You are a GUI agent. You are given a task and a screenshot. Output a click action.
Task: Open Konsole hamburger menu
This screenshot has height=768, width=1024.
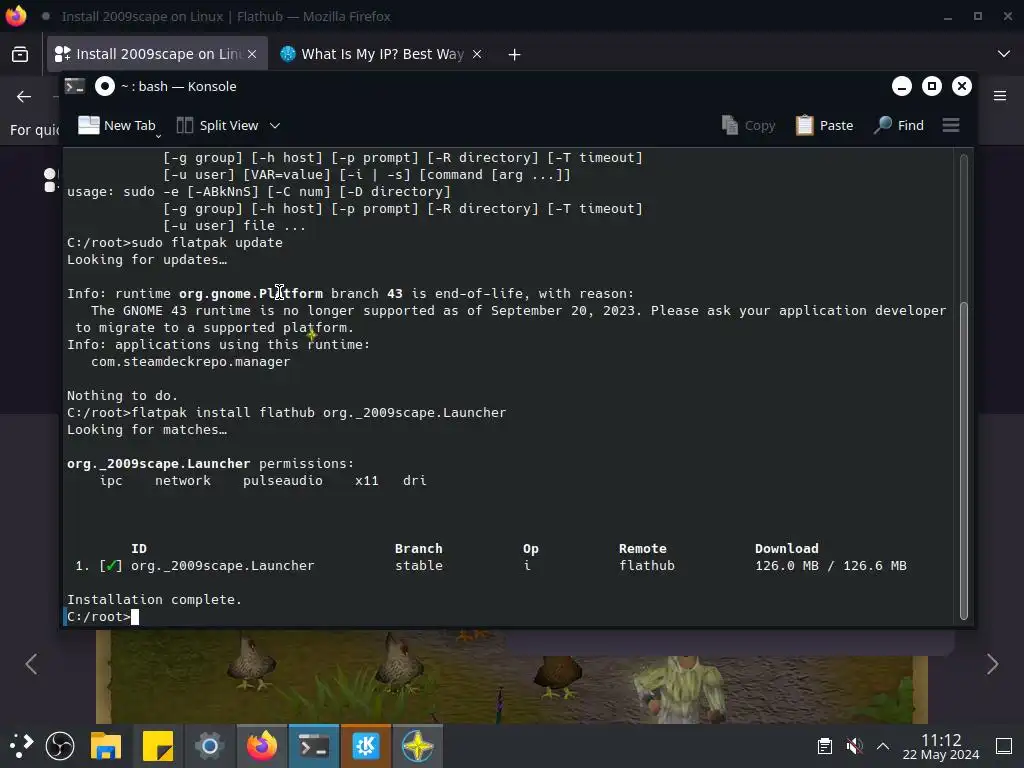tap(951, 125)
